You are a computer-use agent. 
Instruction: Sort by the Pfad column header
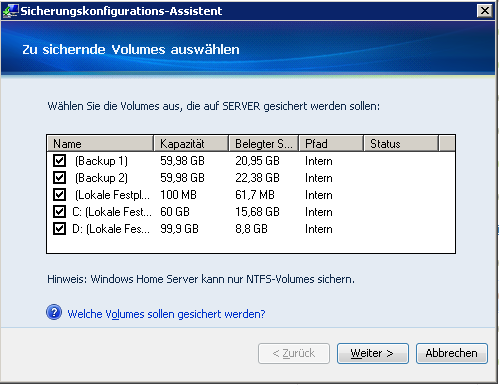pyautogui.click(x=331, y=144)
